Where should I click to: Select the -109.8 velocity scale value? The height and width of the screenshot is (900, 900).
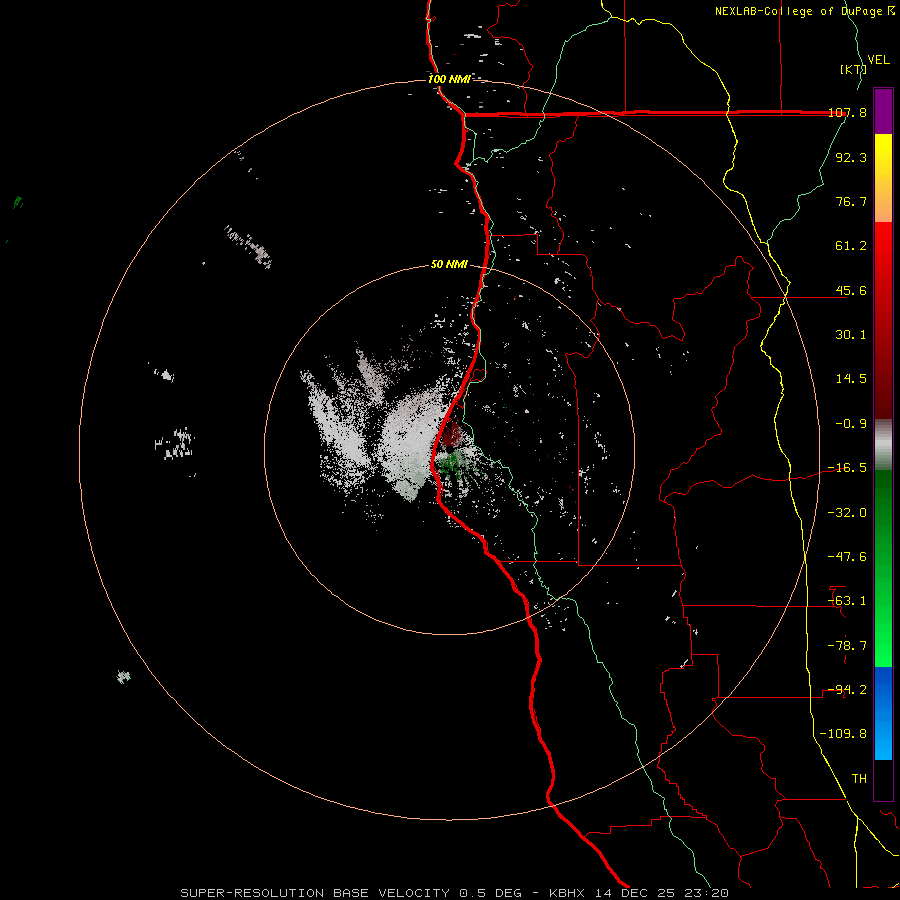[x=844, y=734]
